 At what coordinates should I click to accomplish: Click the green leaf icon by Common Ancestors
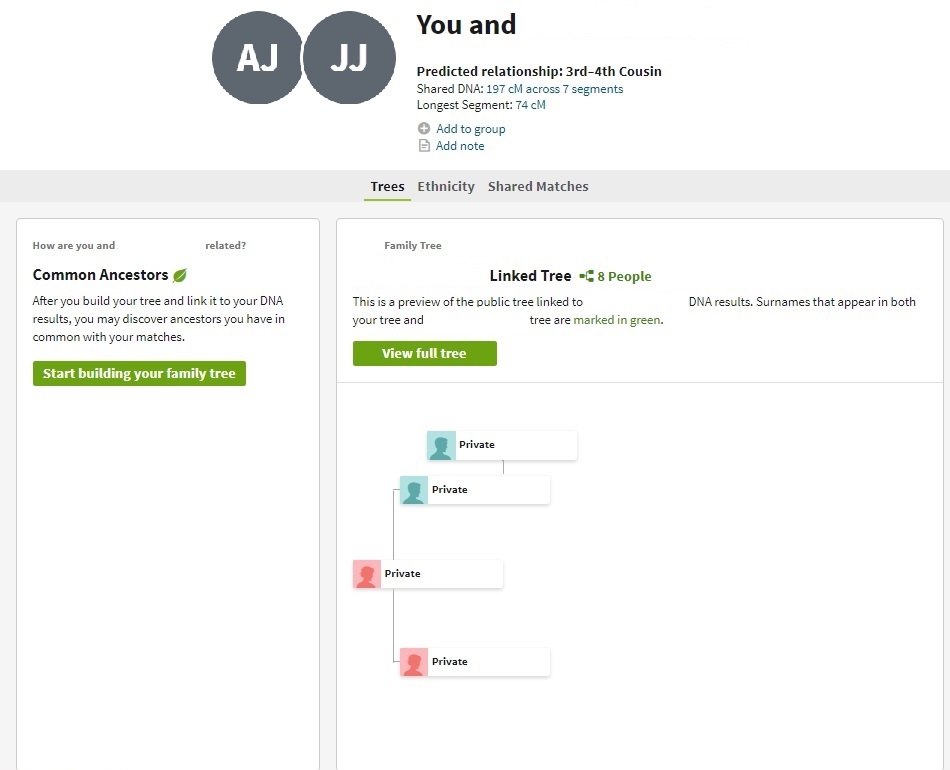coord(180,275)
